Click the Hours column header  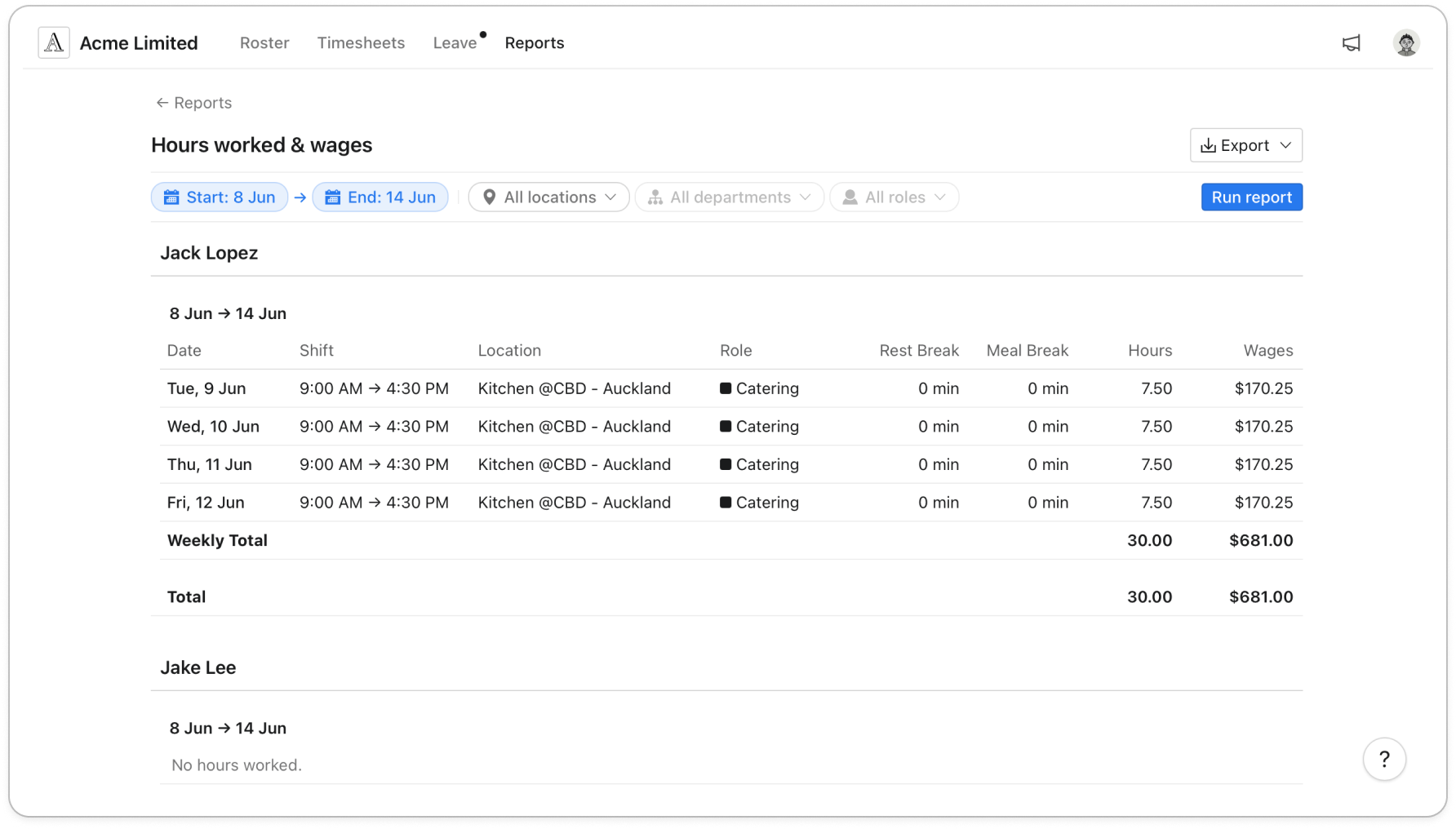[x=1150, y=351]
